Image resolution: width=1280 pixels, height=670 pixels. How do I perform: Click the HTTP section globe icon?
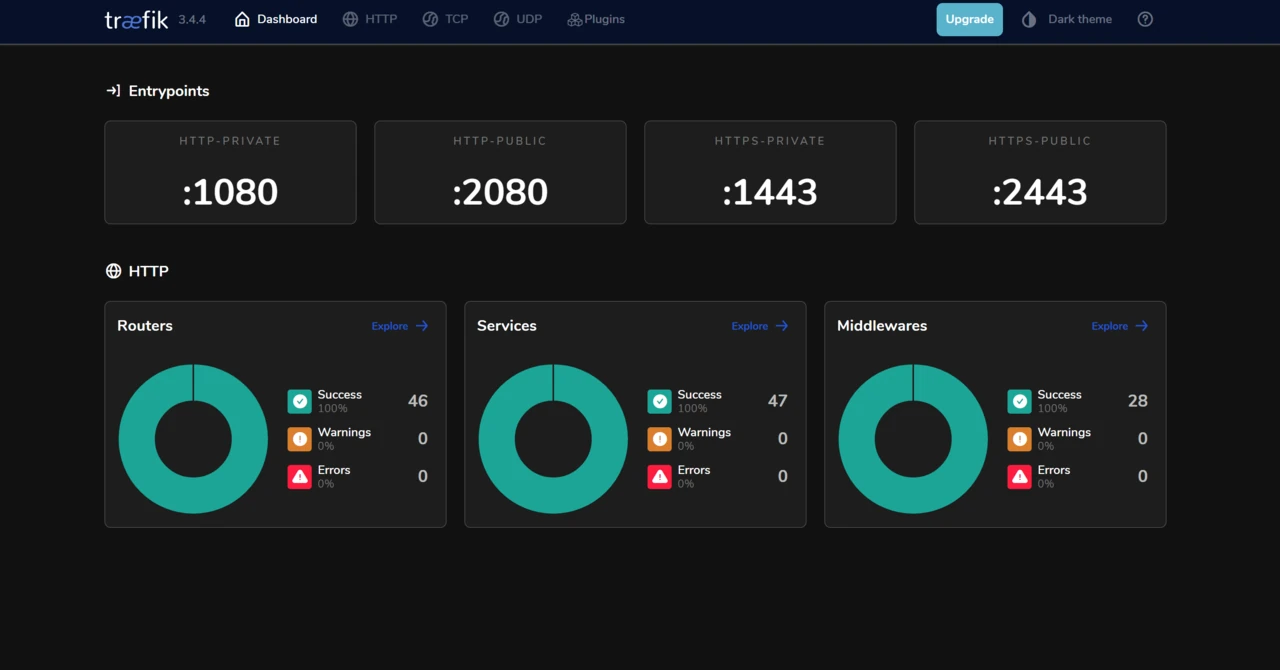112,270
